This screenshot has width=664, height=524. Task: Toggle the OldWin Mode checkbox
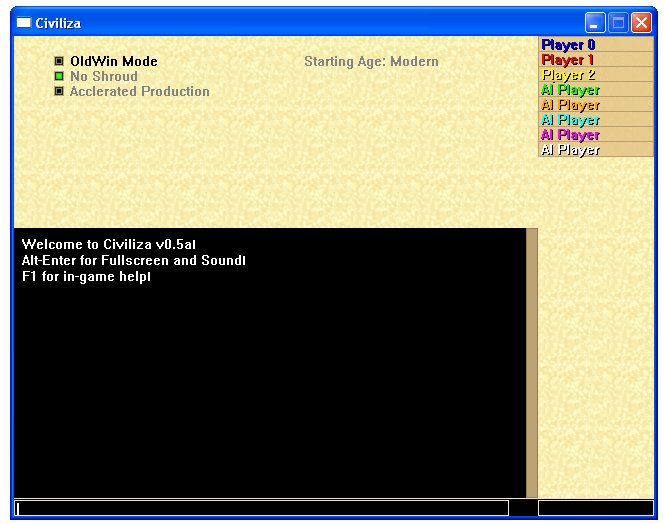(59, 62)
